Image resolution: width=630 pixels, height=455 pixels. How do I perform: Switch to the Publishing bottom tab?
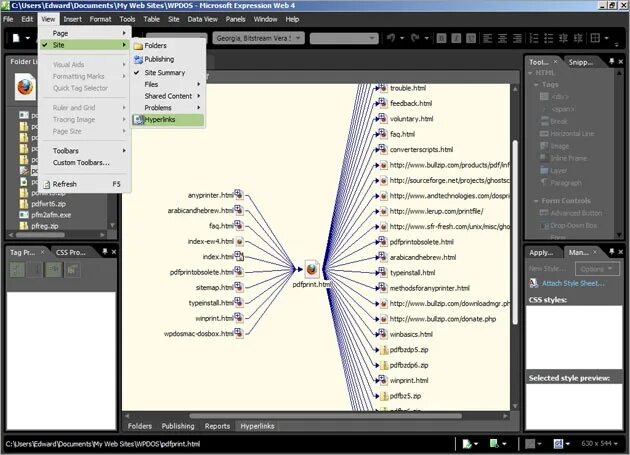coord(178,426)
